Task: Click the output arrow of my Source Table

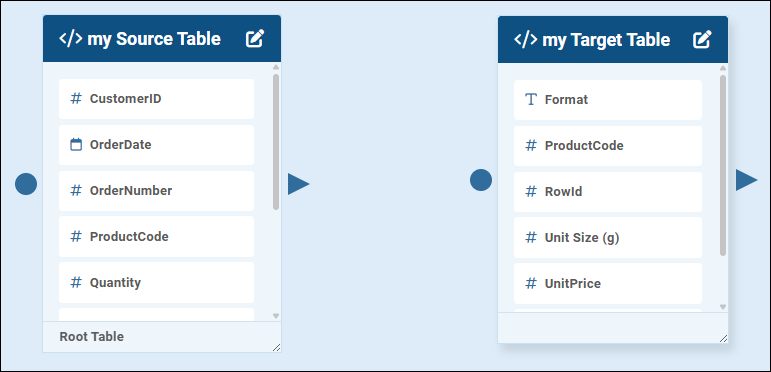Action: point(298,184)
